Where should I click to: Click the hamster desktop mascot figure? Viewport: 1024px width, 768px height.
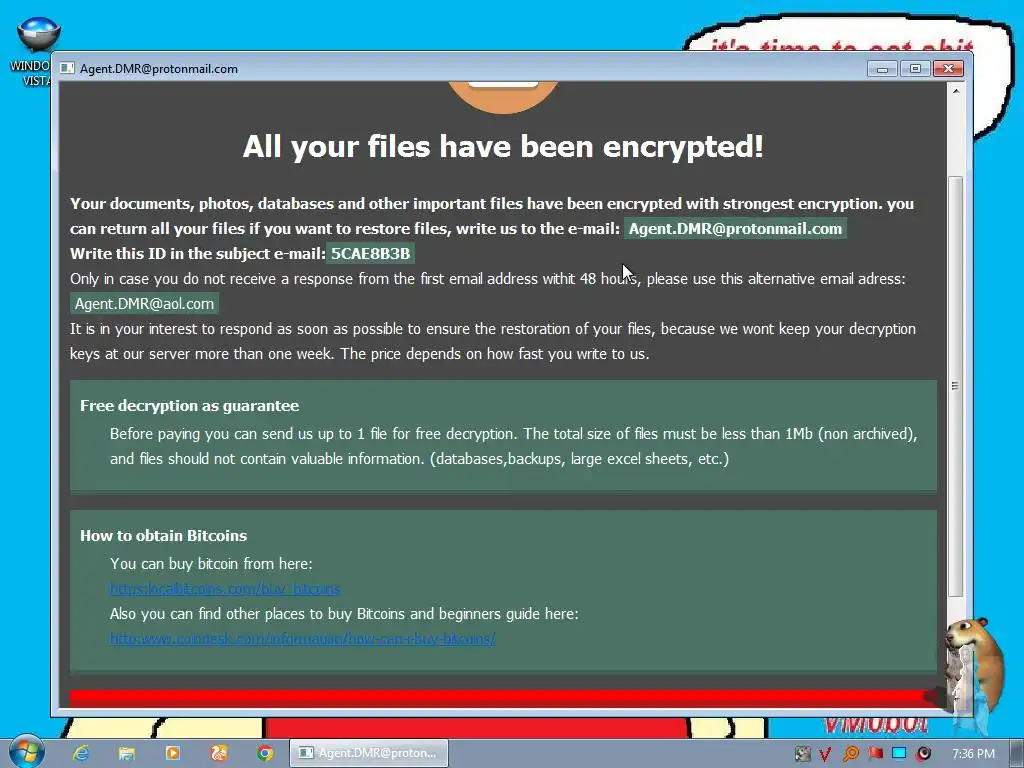[972, 665]
